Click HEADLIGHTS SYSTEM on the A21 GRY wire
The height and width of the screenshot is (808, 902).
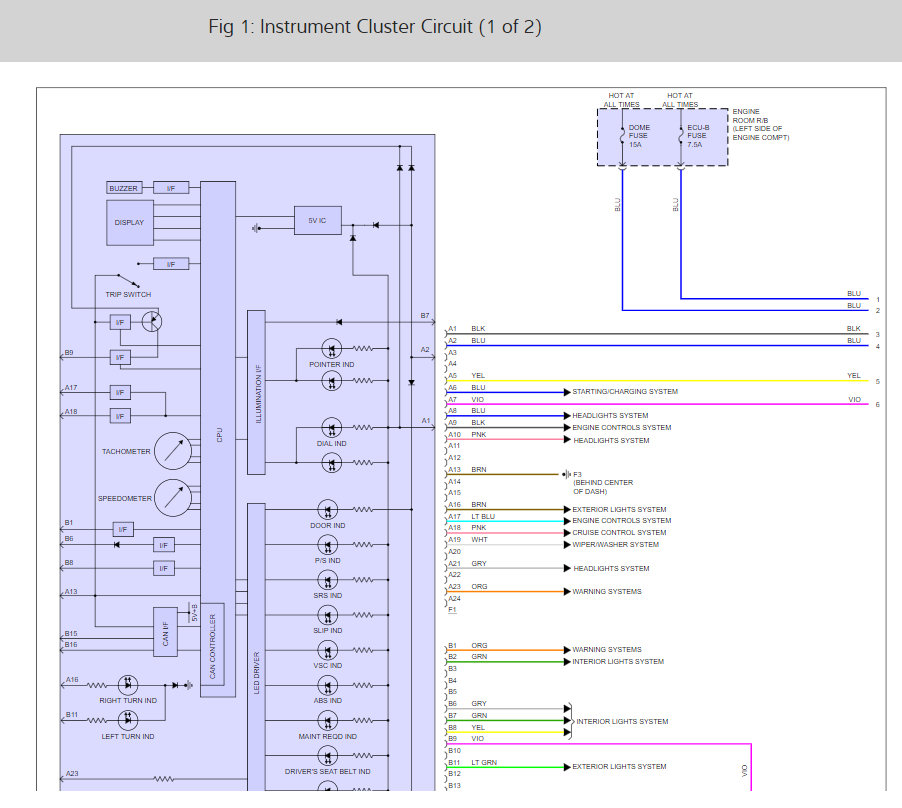click(x=611, y=568)
